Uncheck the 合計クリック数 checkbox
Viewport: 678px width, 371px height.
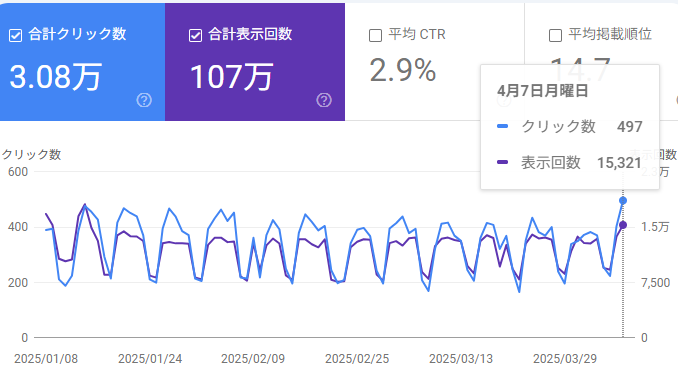[x=16, y=35]
